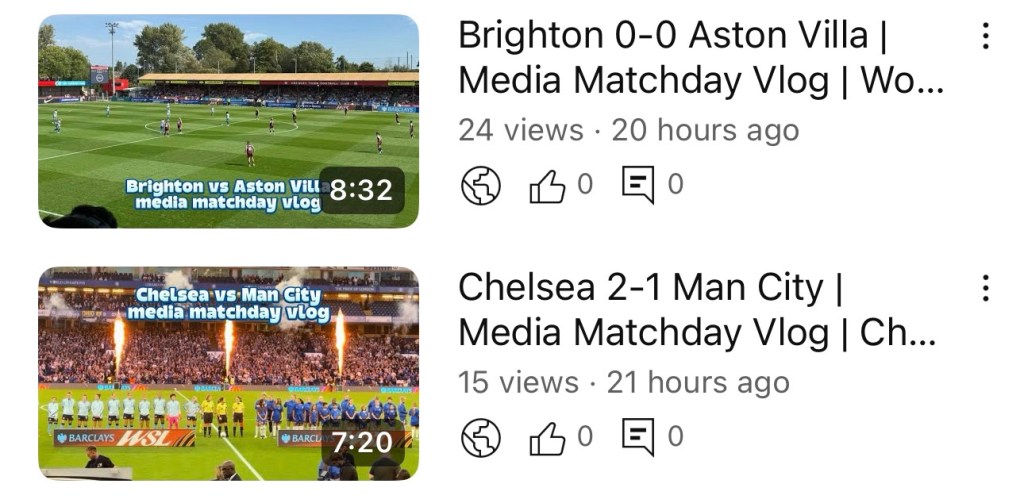The height and width of the screenshot is (499, 1024).
Task: Open the Chelsea vs Man City video thumbnail
Action: (x=228, y=372)
